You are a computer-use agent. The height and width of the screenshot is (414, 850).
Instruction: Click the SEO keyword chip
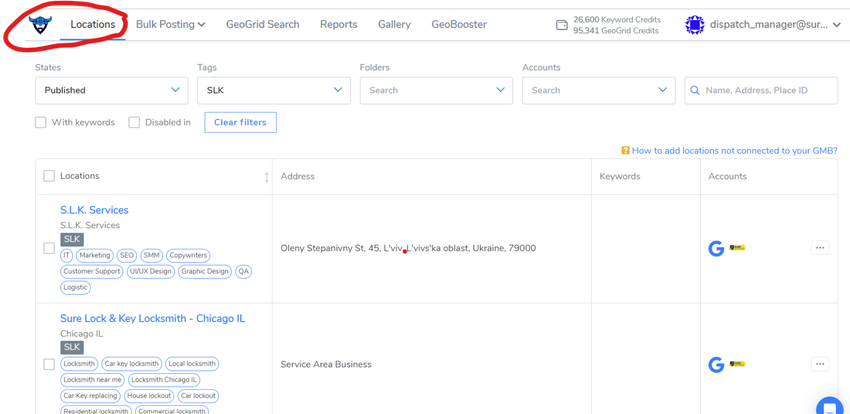[x=127, y=255]
